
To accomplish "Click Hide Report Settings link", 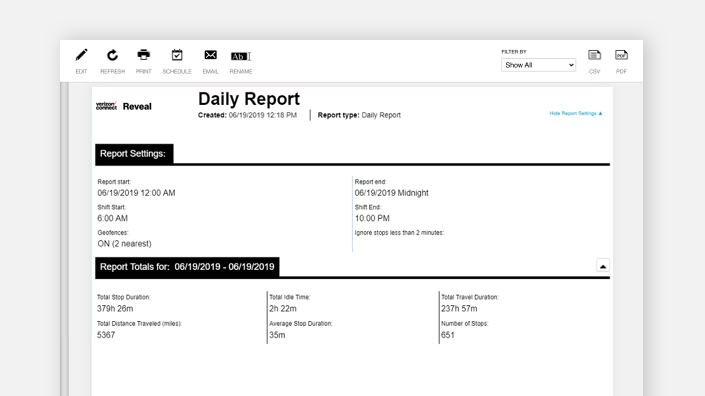I will coord(576,113).
